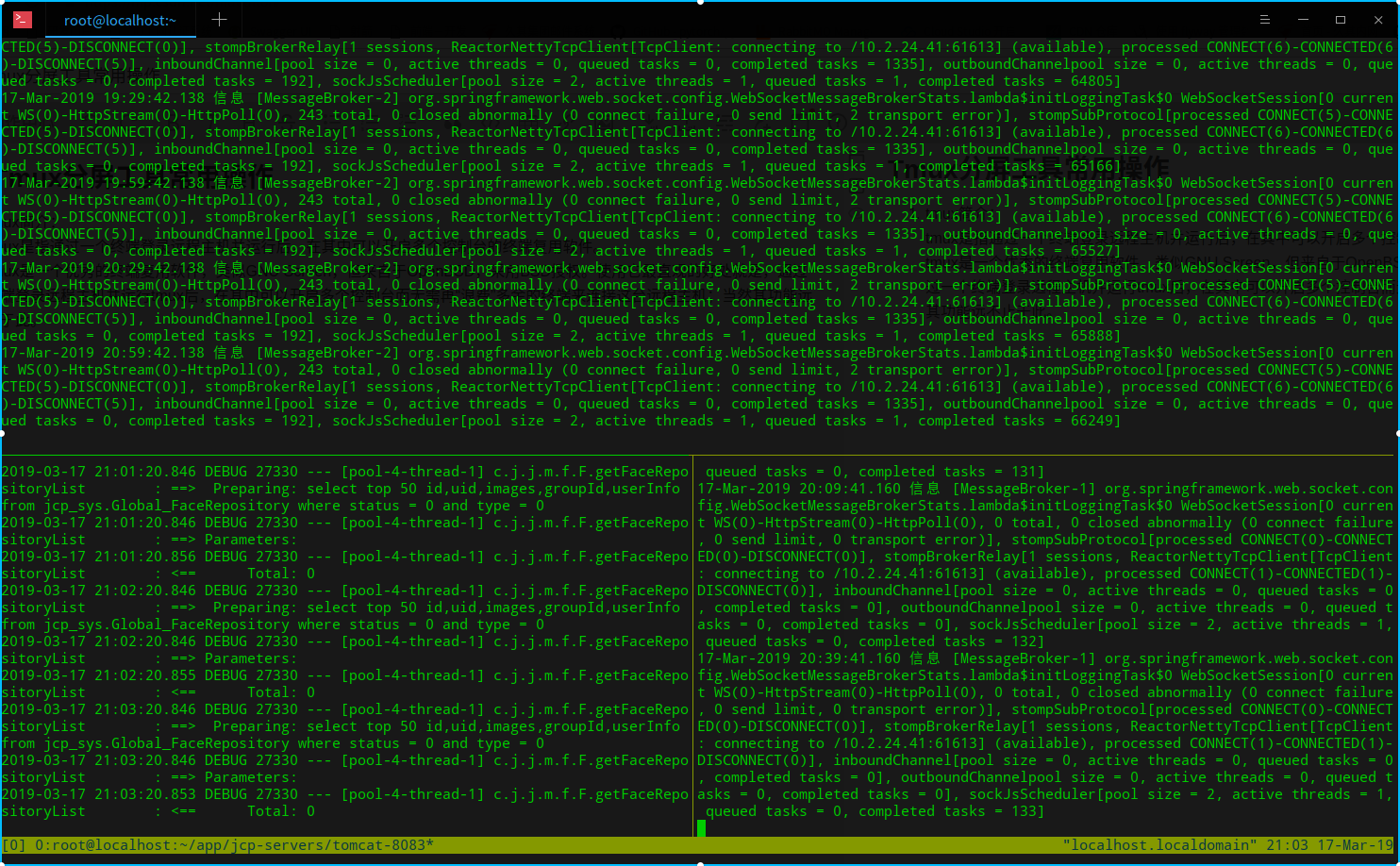Screen dimensions: 1400x866
Task: Click "completed tasks = 131]" in right pane
Action: coord(951,472)
